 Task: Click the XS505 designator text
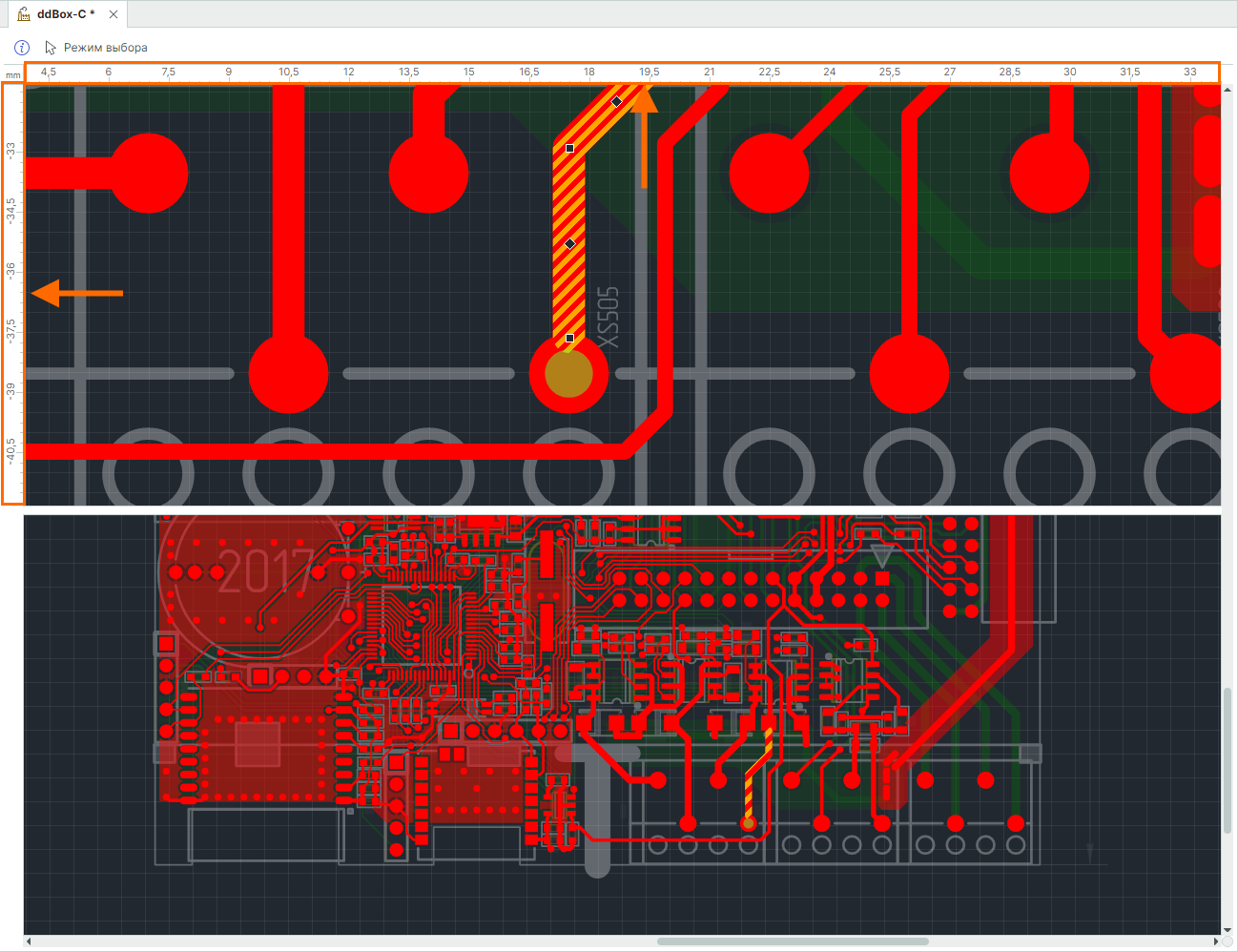(x=609, y=318)
